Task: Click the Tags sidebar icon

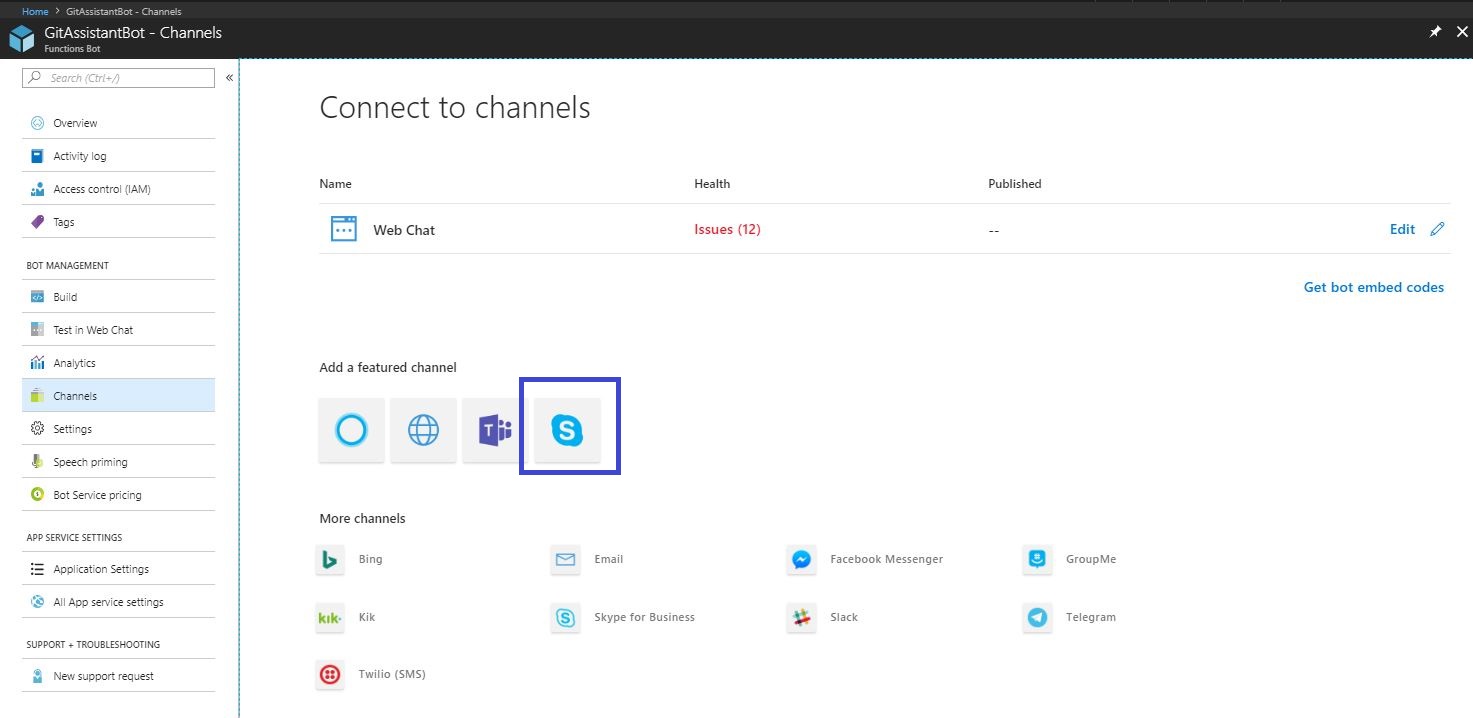Action: (x=38, y=222)
